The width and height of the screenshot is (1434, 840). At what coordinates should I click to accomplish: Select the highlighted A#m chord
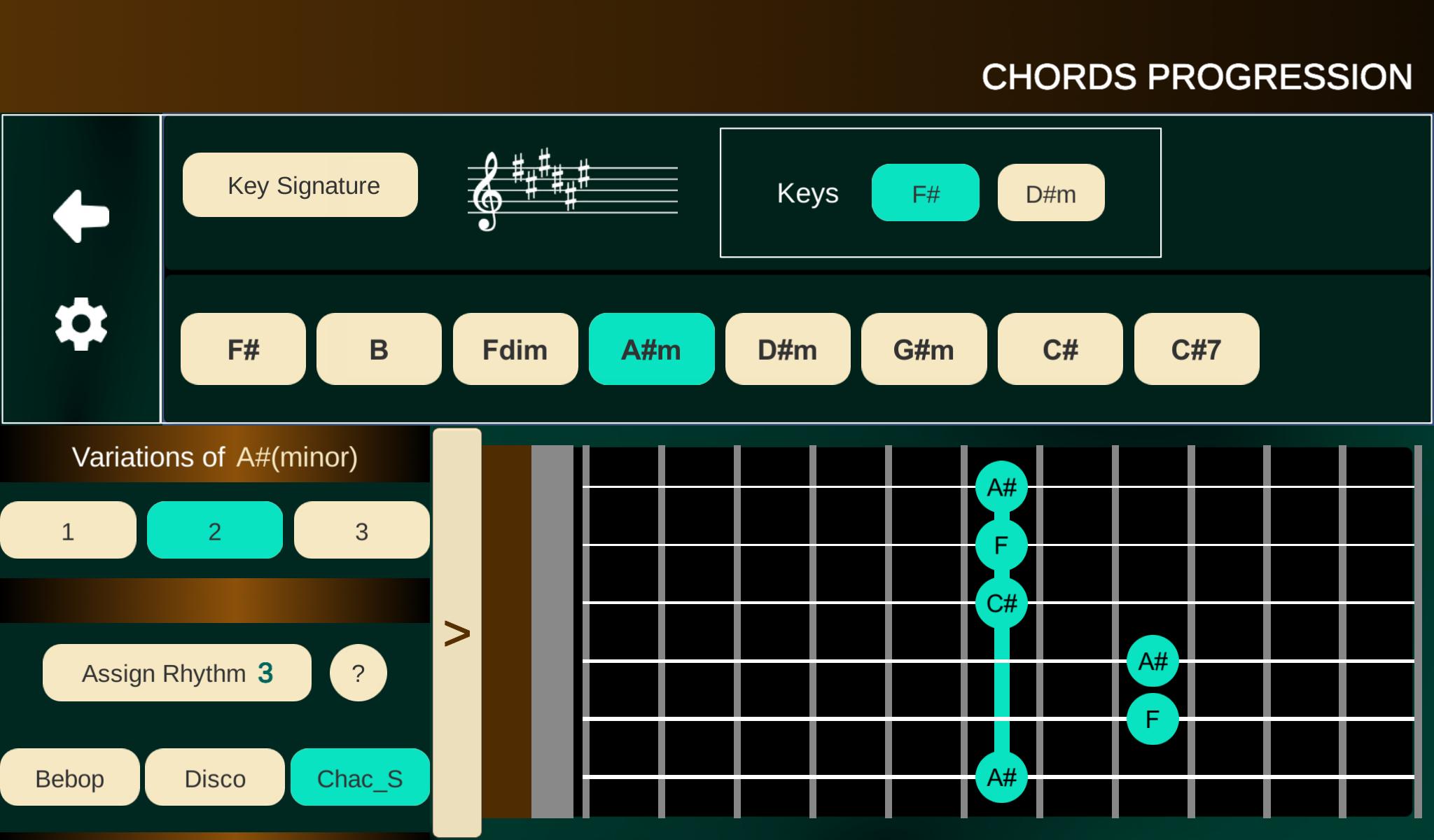point(651,349)
